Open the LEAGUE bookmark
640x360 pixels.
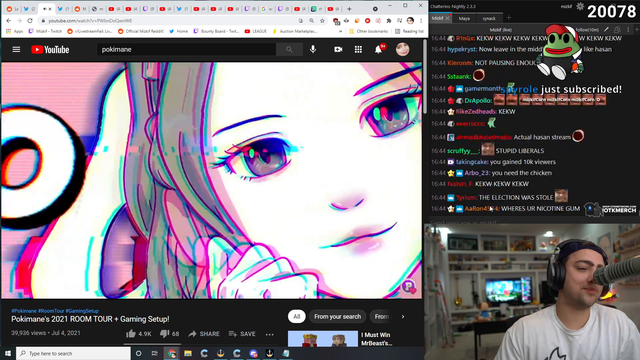(x=256, y=31)
